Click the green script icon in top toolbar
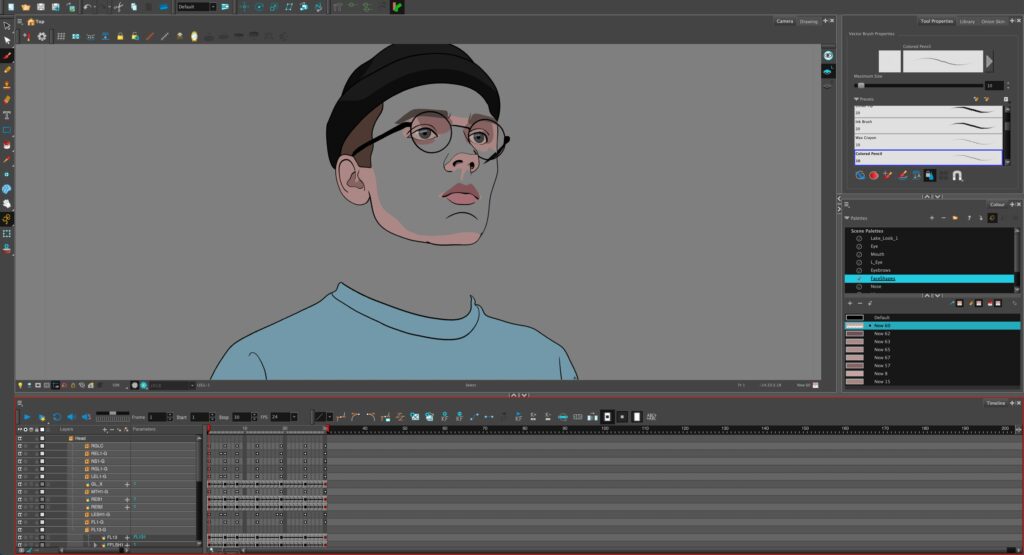The height and width of the screenshot is (555, 1024). click(x=397, y=7)
